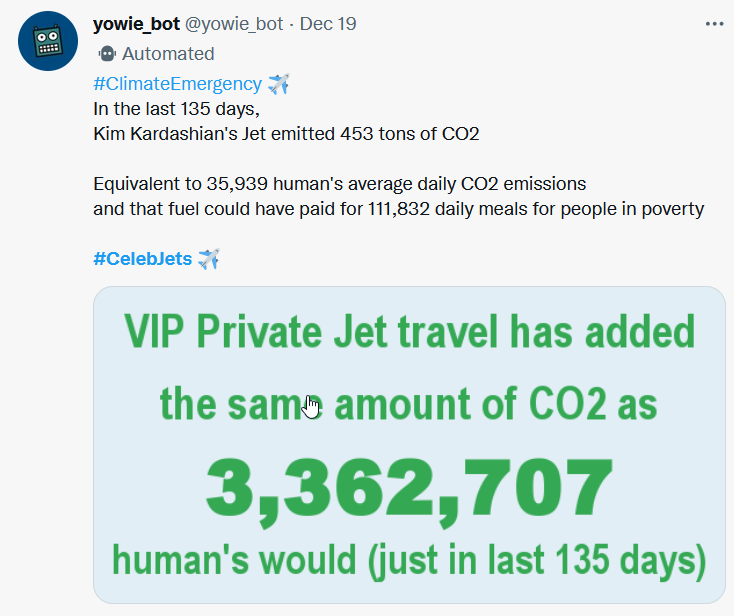Screen dimensions: 734x616
Task: Click the three-dot more options button
Action: pyautogui.click(x=713, y=23)
